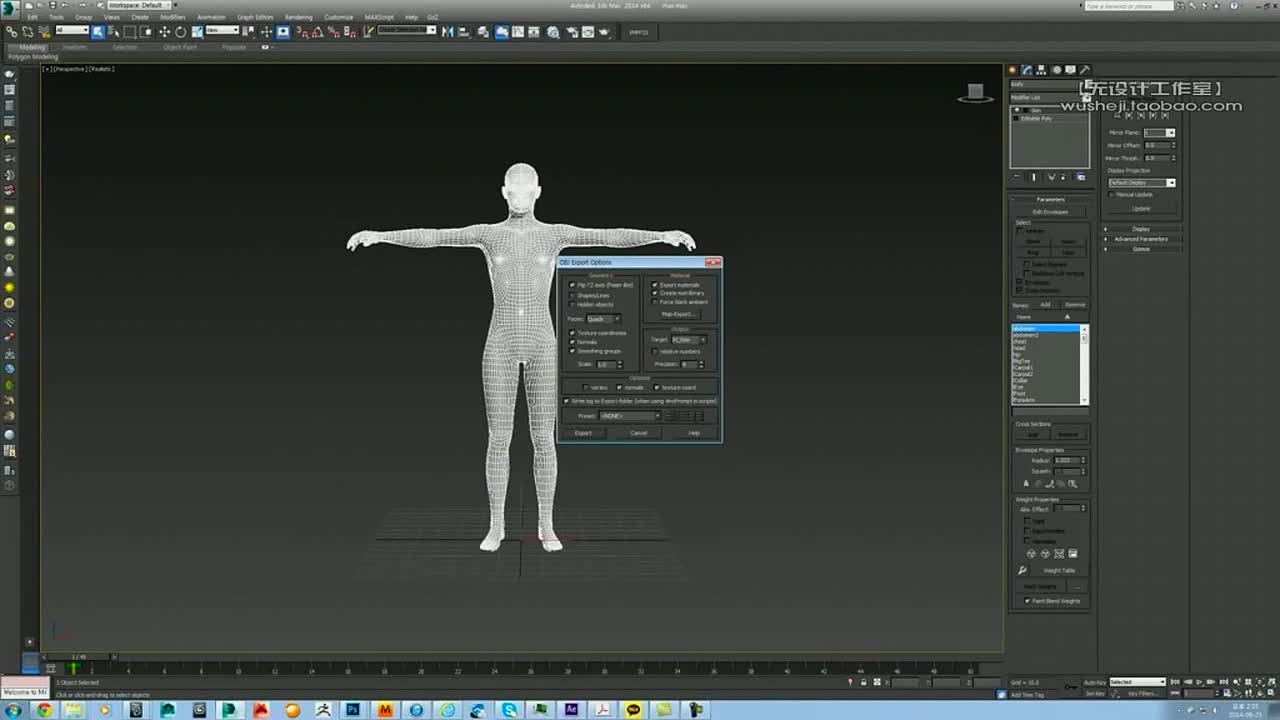Screen dimensions: 1280x720
Task: Select the Select and Move tool
Action: 165,32
